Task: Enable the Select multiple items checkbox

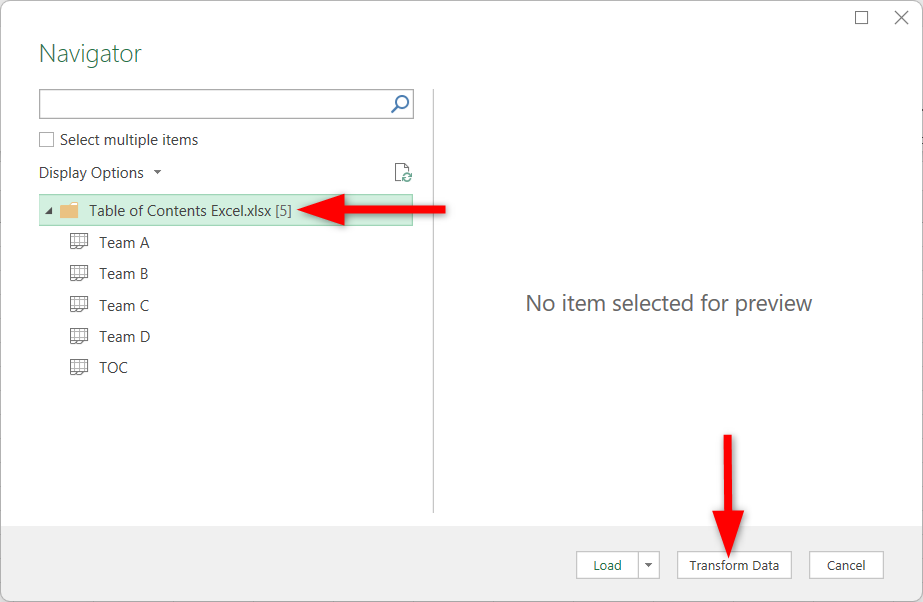Action: pos(45,140)
